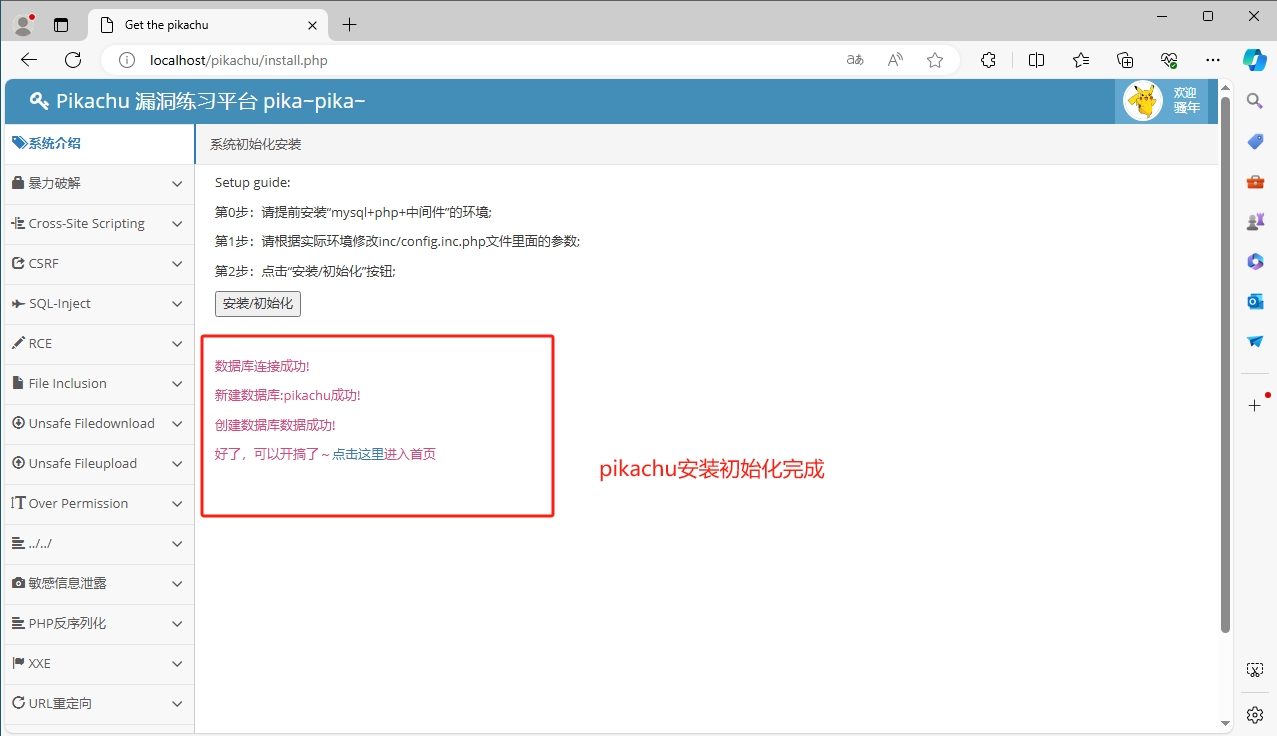The image size is (1277, 736).
Task: Open XXE menu item
Action: [x=100, y=664]
